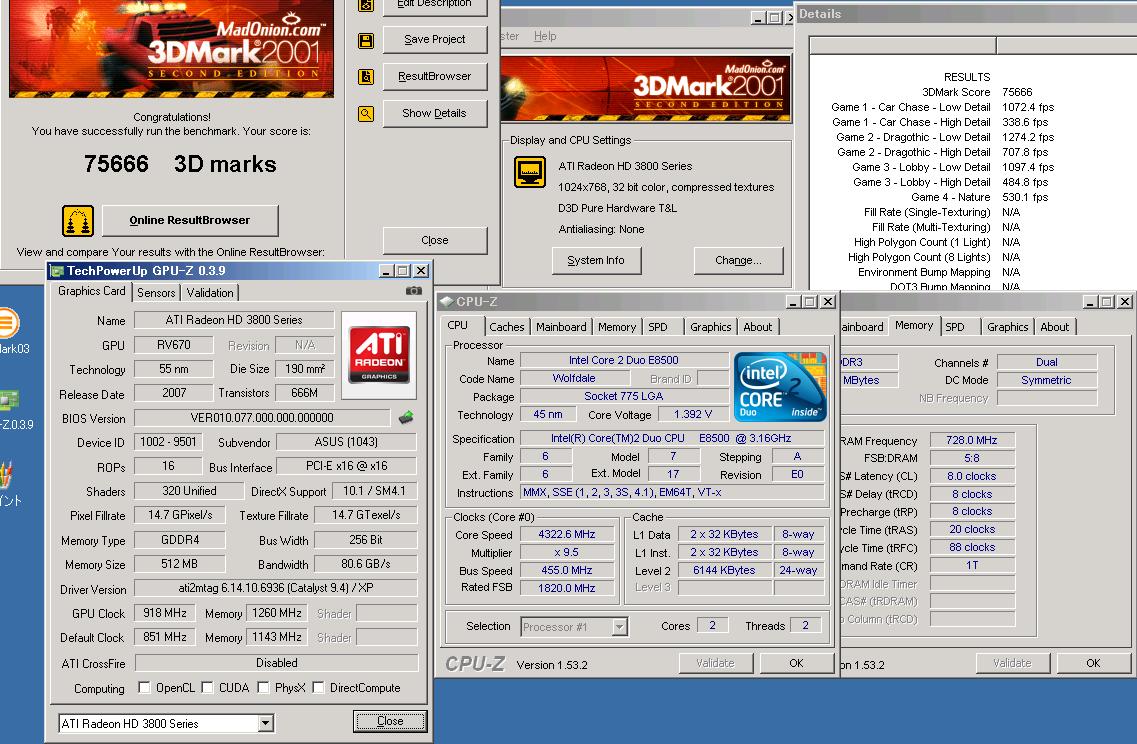Viewport: 1137px width, 744px height.
Task: Open the SPD tab in front CPU-Z
Action: (x=658, y=327)
